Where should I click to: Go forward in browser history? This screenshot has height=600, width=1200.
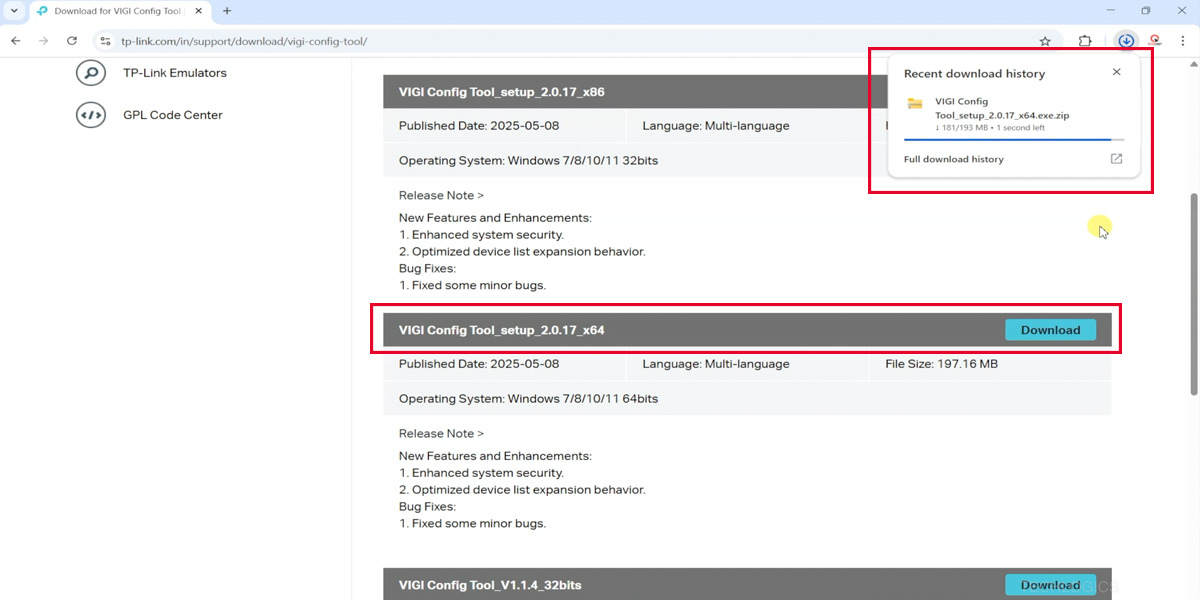point(43,41)
